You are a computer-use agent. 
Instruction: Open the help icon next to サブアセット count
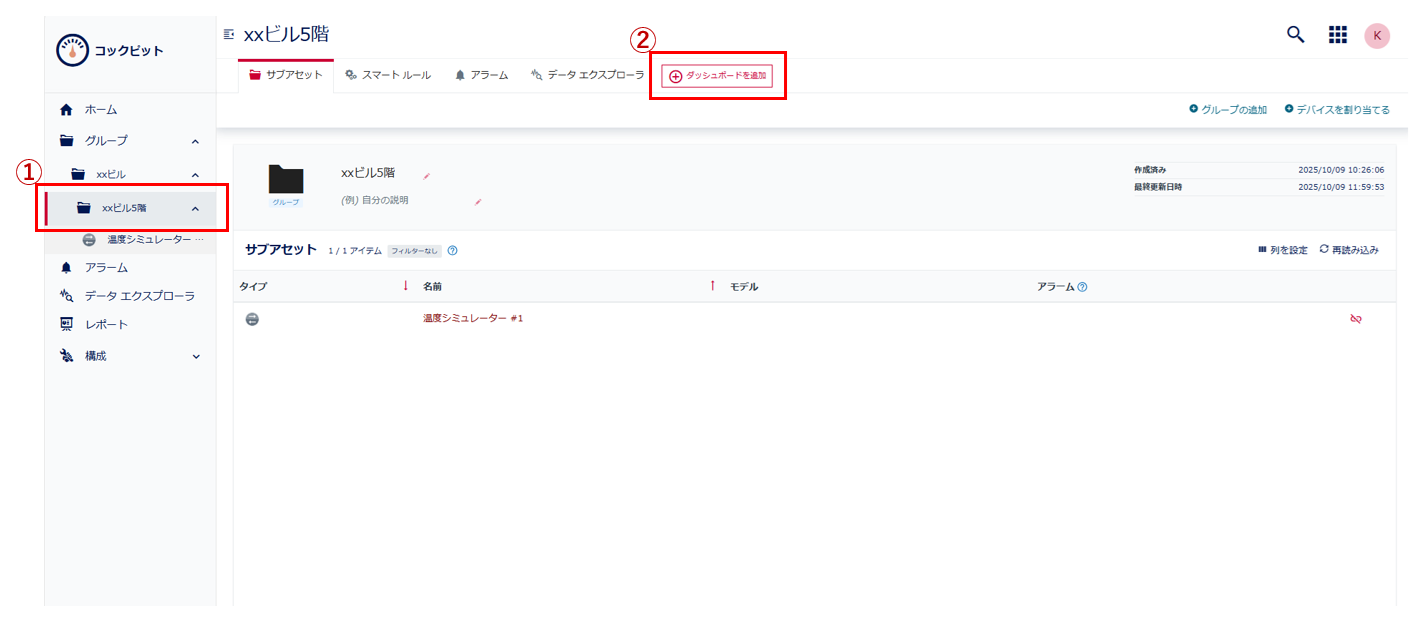pos(453,251)
